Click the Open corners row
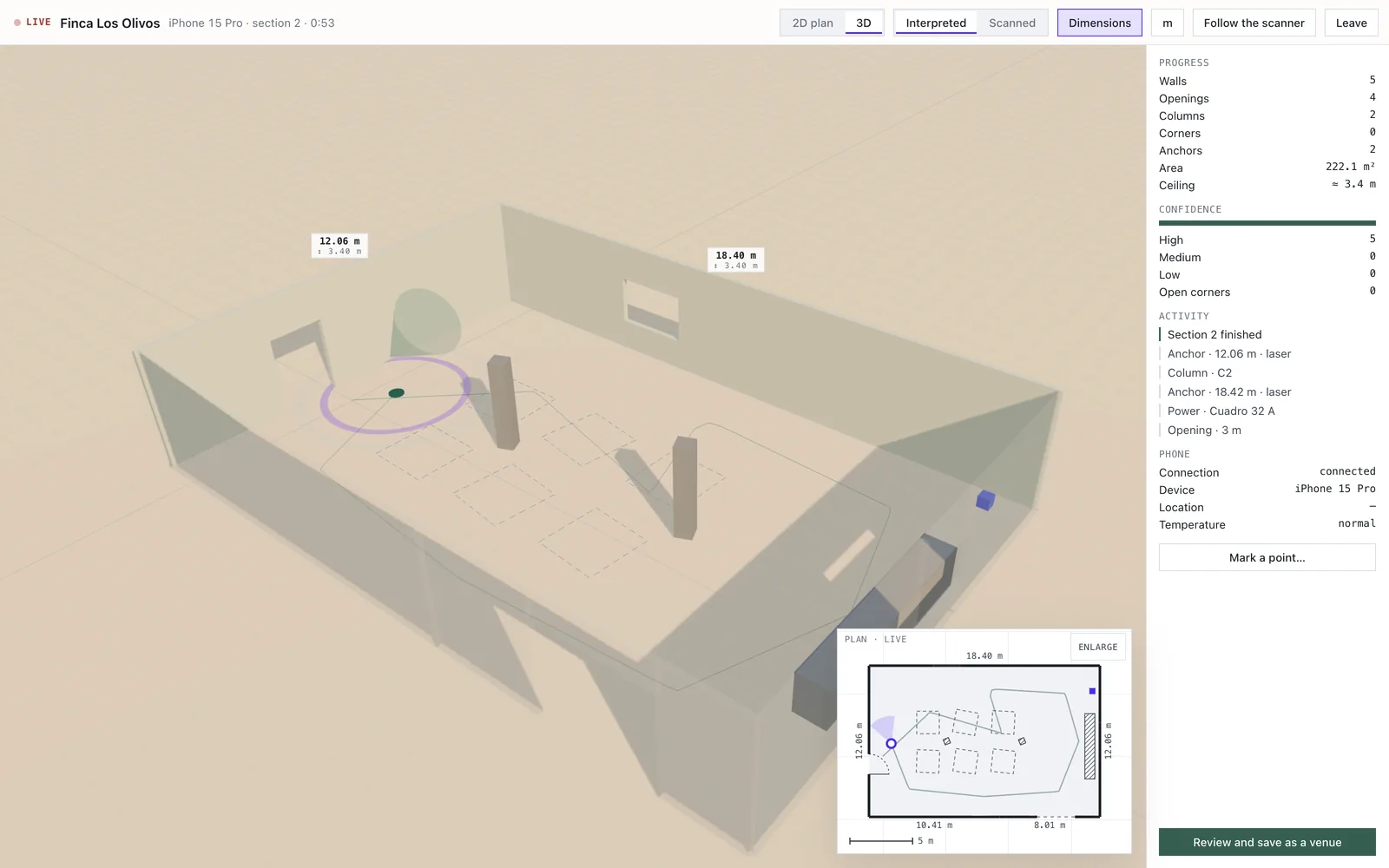 point(1267,292)
